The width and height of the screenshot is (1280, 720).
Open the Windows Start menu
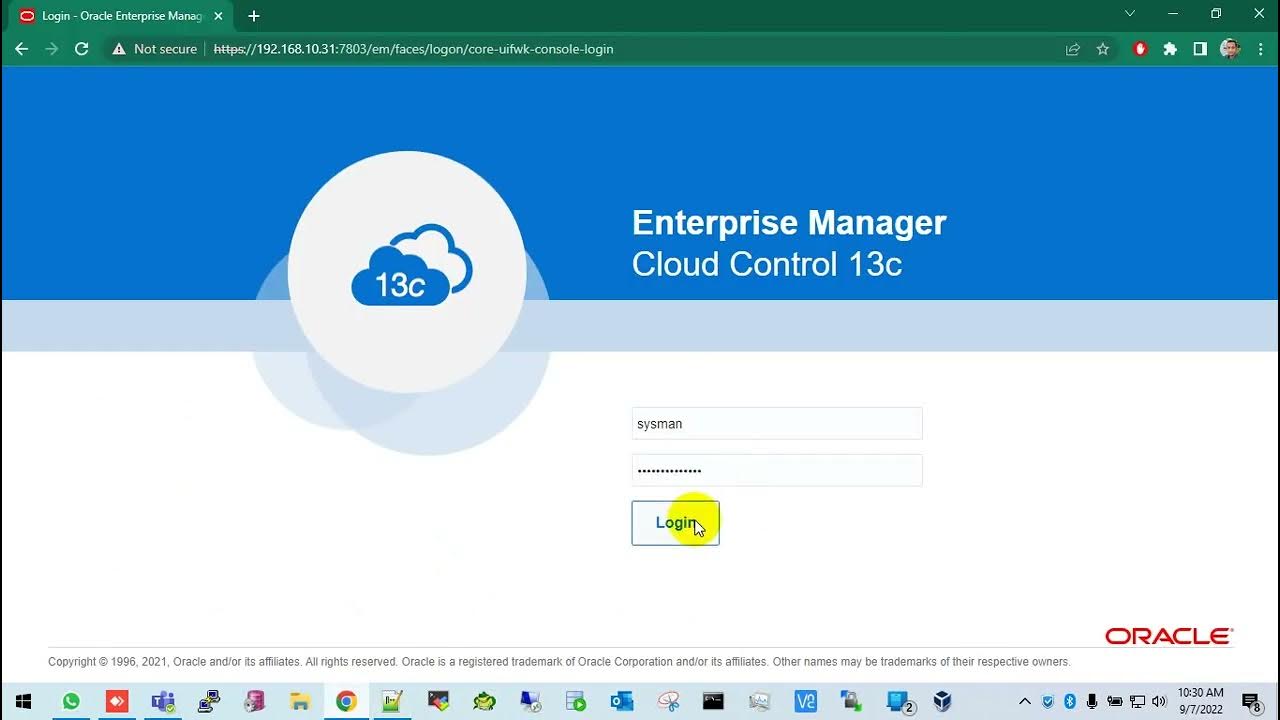click(x=23, y=702)
